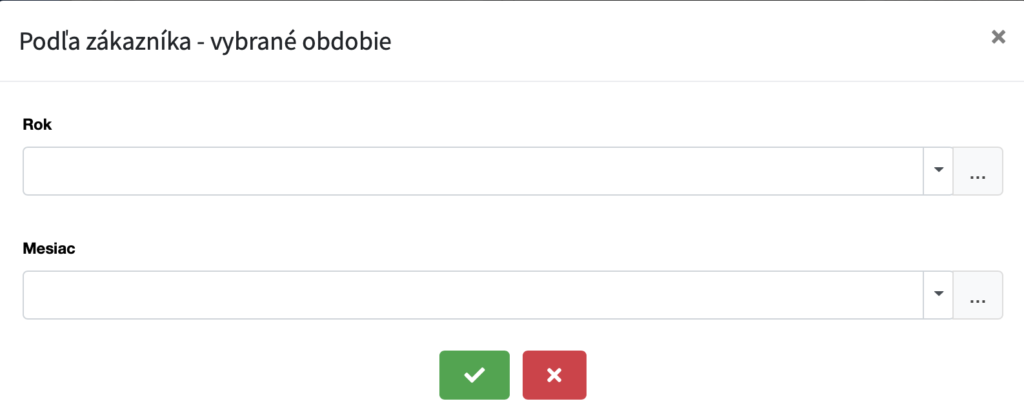Expand the Mesiac dropdown arrow
The height and width of the screenshot is (419, 1024).
(x=938, y=295)
